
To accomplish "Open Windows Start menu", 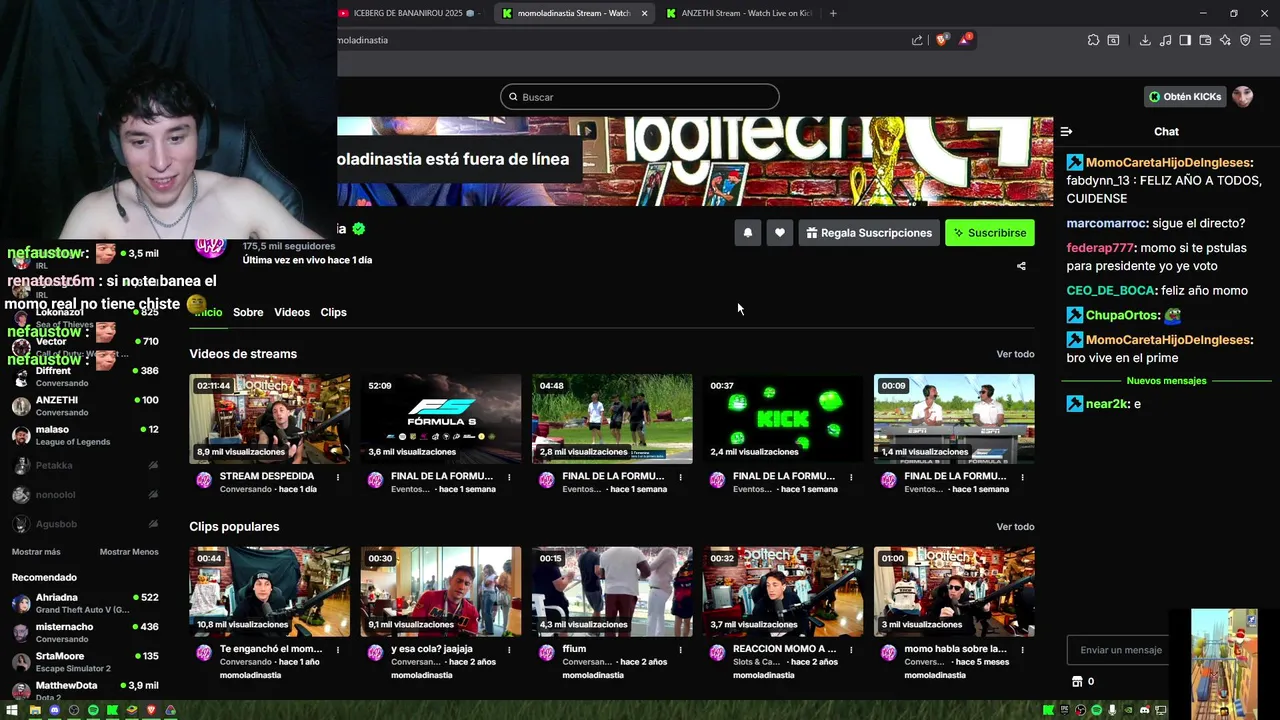I will coord(10,710).
